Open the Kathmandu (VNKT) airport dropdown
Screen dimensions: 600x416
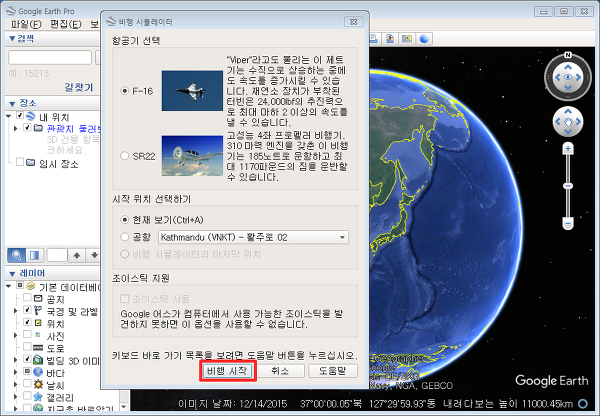[x=253, y=237]
